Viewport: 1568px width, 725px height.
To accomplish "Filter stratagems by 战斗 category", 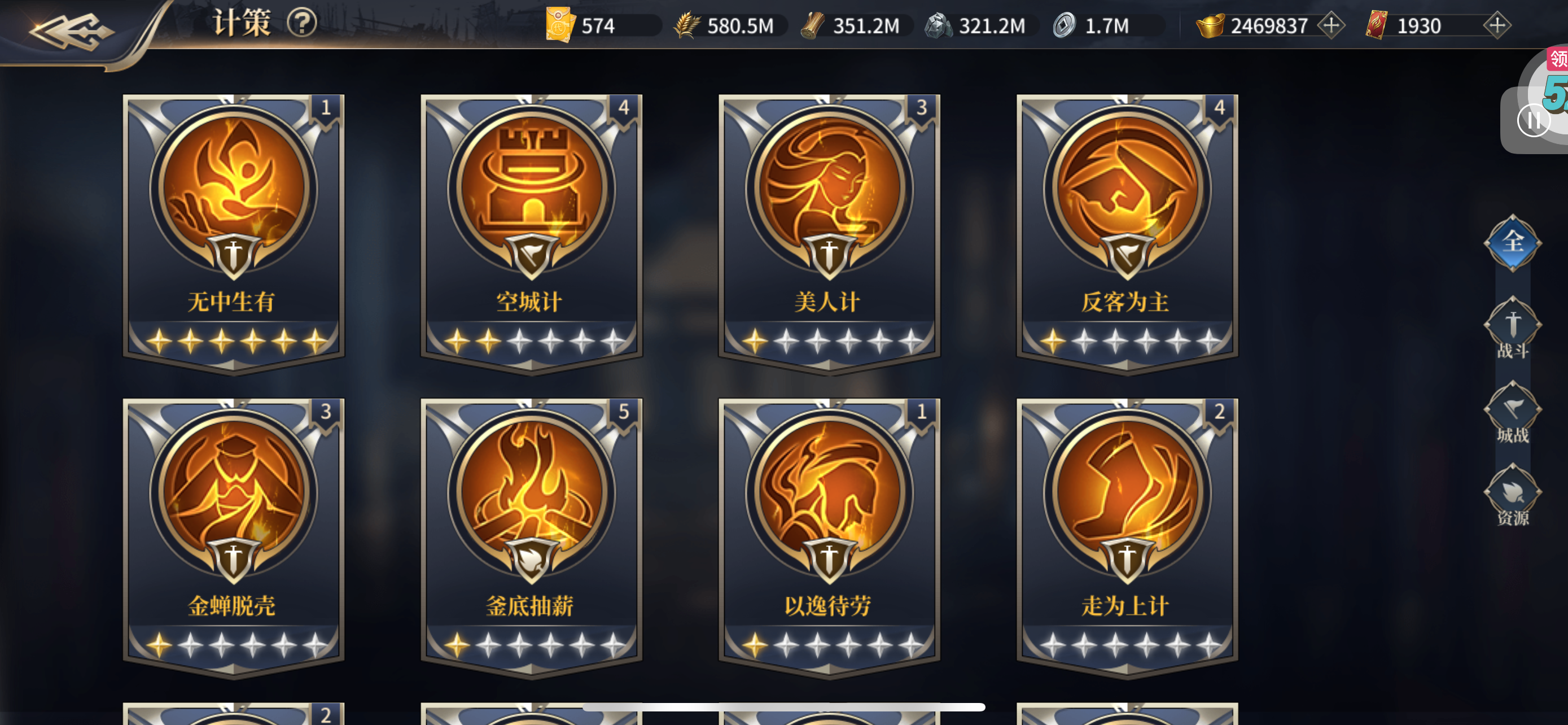I will point(1513,329).
